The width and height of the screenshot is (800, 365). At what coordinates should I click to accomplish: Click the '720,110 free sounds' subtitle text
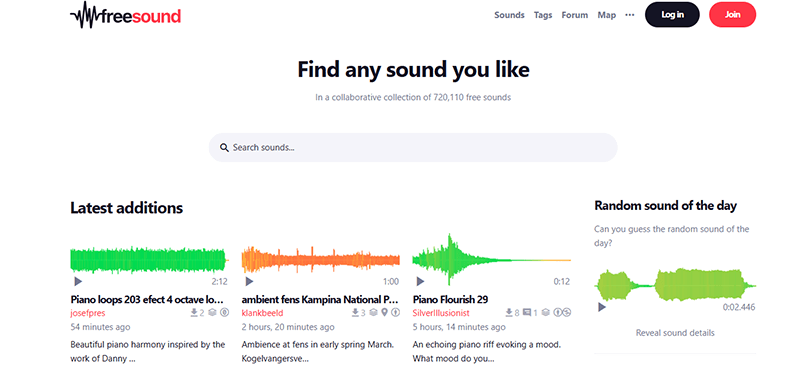413,97
